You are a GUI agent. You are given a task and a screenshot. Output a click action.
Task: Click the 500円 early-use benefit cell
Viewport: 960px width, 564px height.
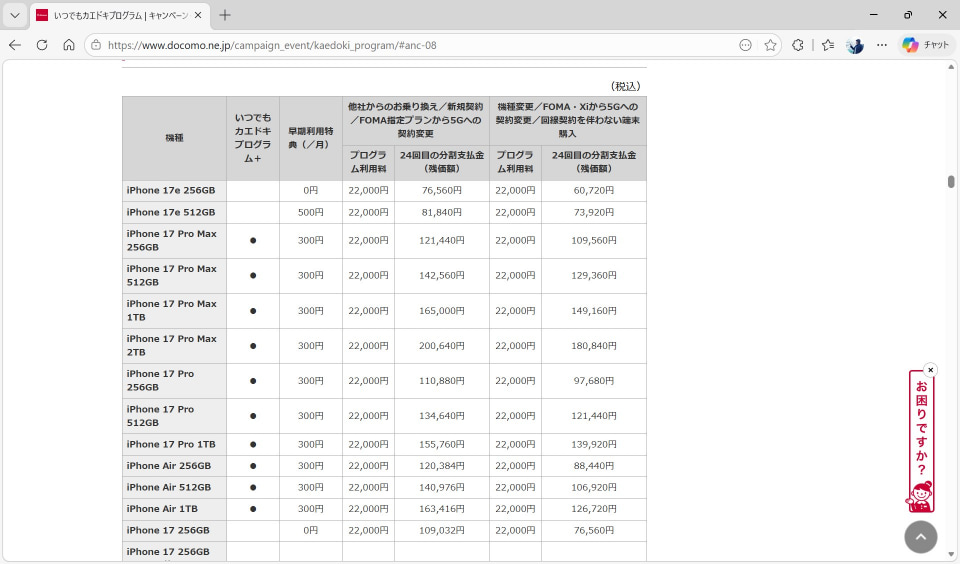pos(310,212)
